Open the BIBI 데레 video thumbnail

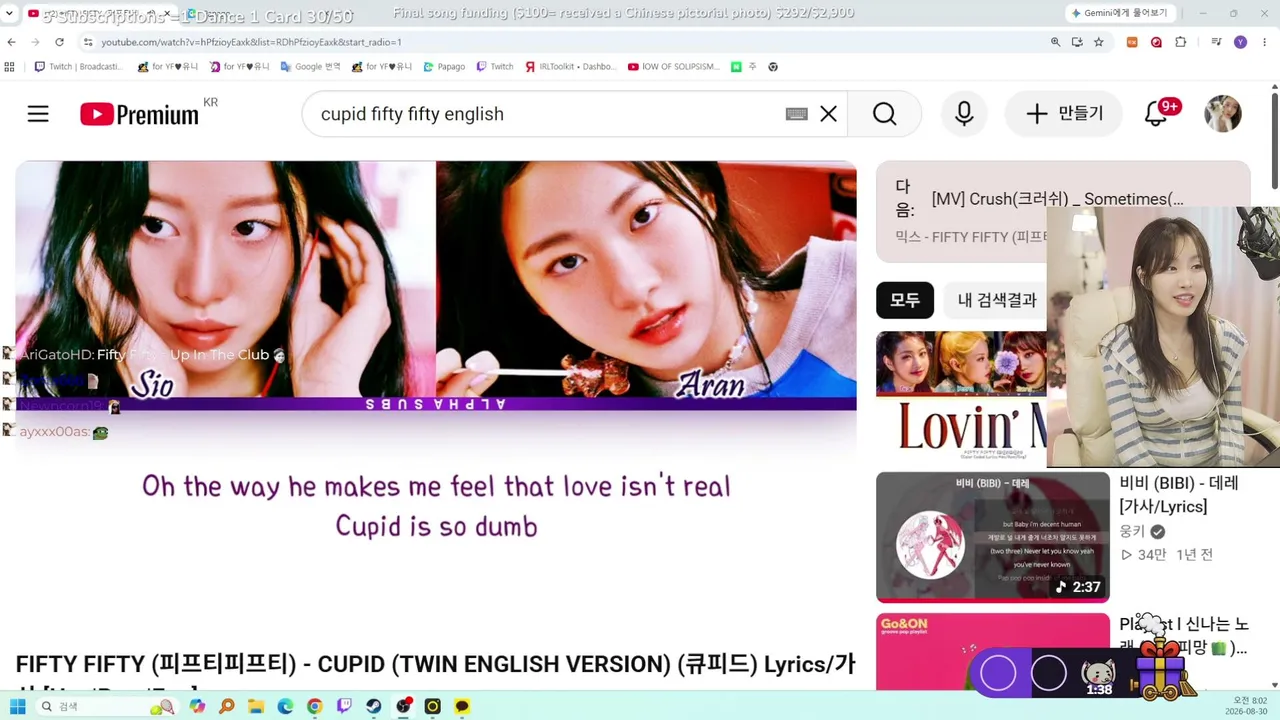(993, 537)
